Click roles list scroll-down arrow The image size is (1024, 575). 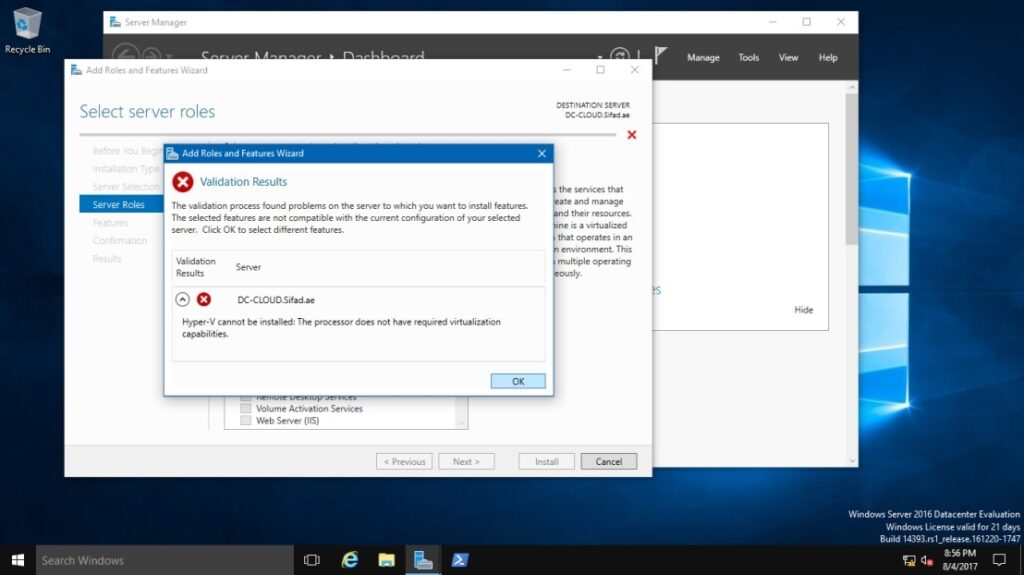(461, 423)
